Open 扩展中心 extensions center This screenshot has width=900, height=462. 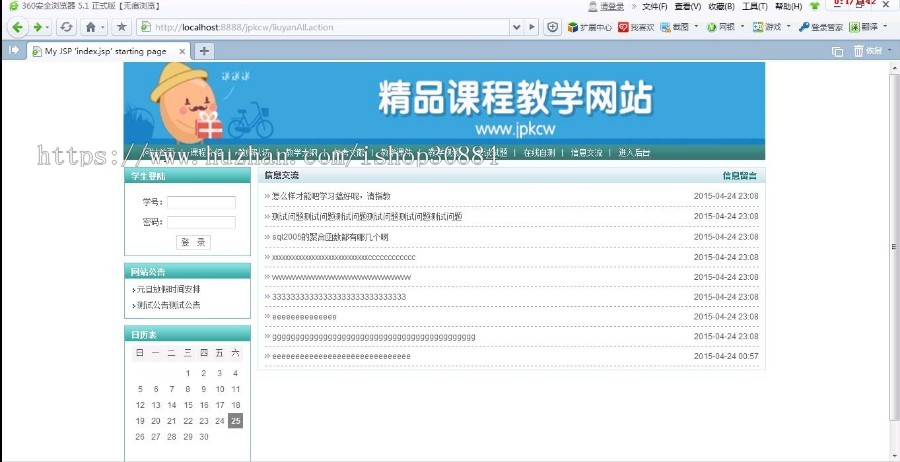(589, 27)
